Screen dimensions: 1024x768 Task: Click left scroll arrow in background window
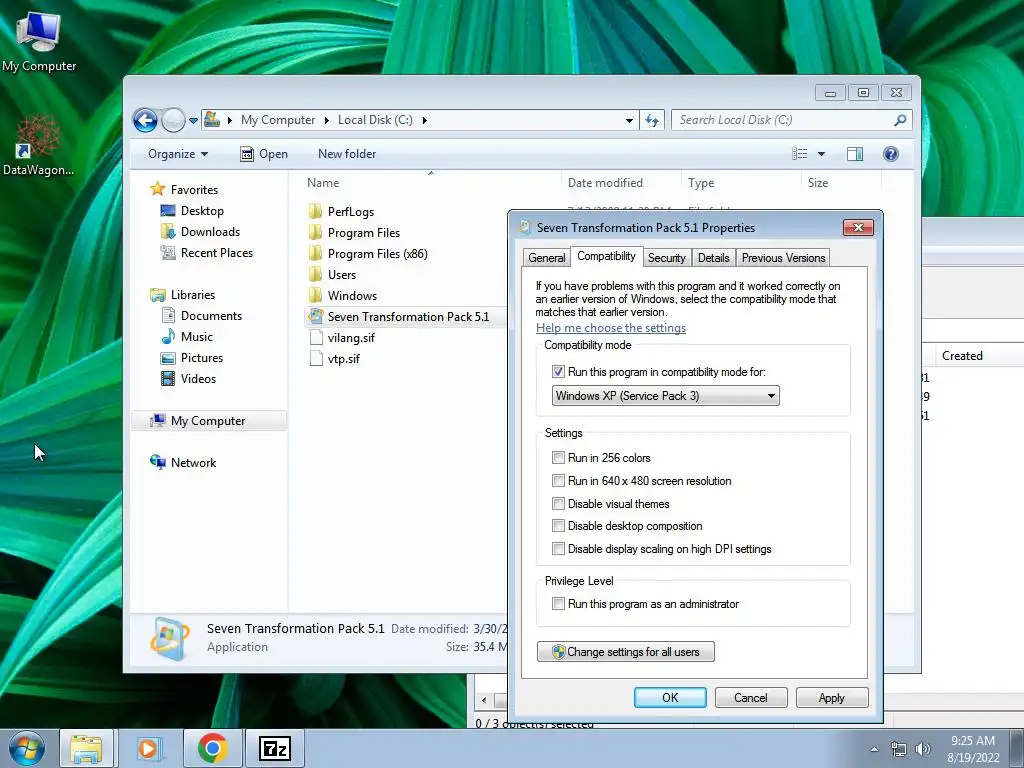484,700
